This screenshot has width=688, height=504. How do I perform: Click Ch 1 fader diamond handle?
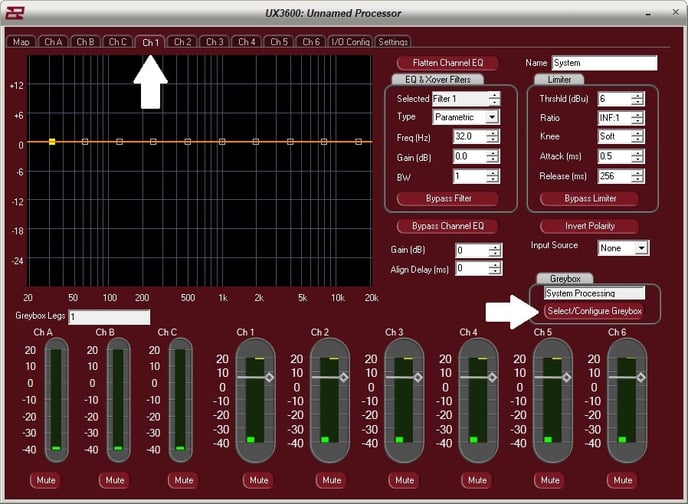point(269,377)
